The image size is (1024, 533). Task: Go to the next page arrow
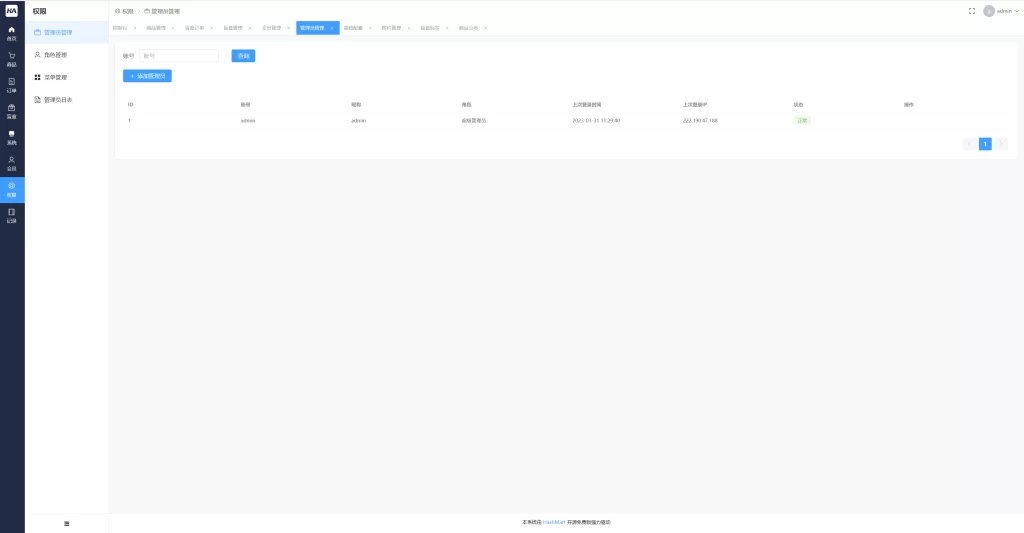1001,144
